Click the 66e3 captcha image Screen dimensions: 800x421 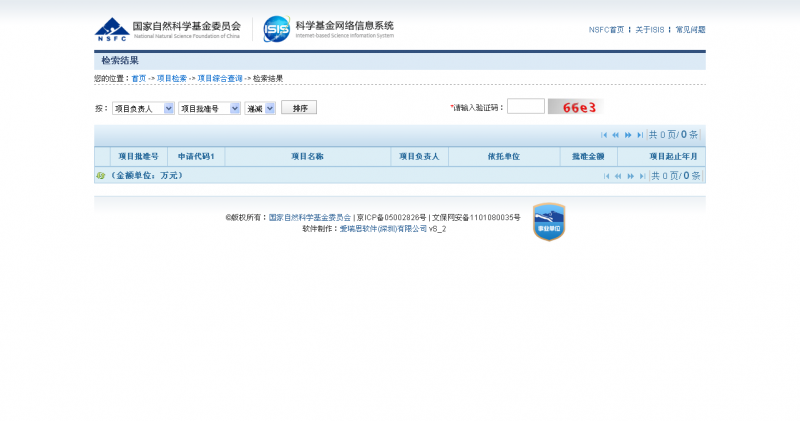(x=576, y=107)
